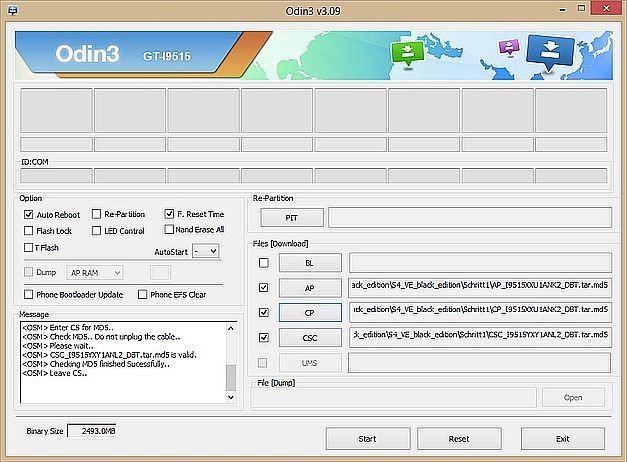The width and height of the screenshot is (627, 462).
Task: Click the PIT file path field
Action: point(470,218)
